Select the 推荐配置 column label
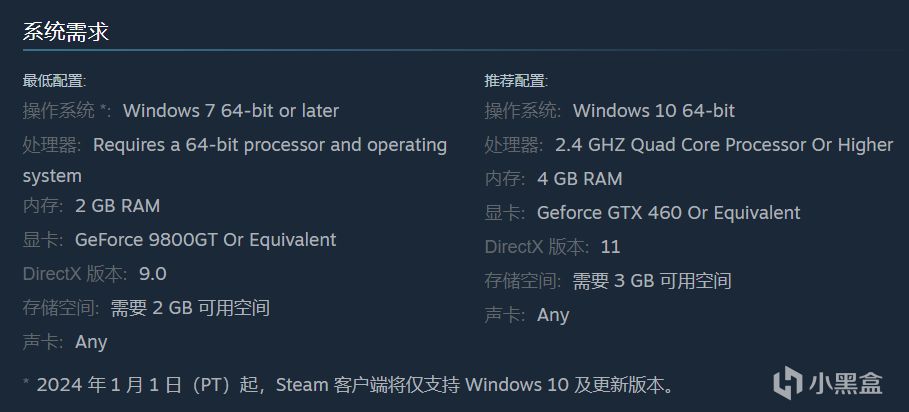Viewport: 909px width, 412px height. 516,81
